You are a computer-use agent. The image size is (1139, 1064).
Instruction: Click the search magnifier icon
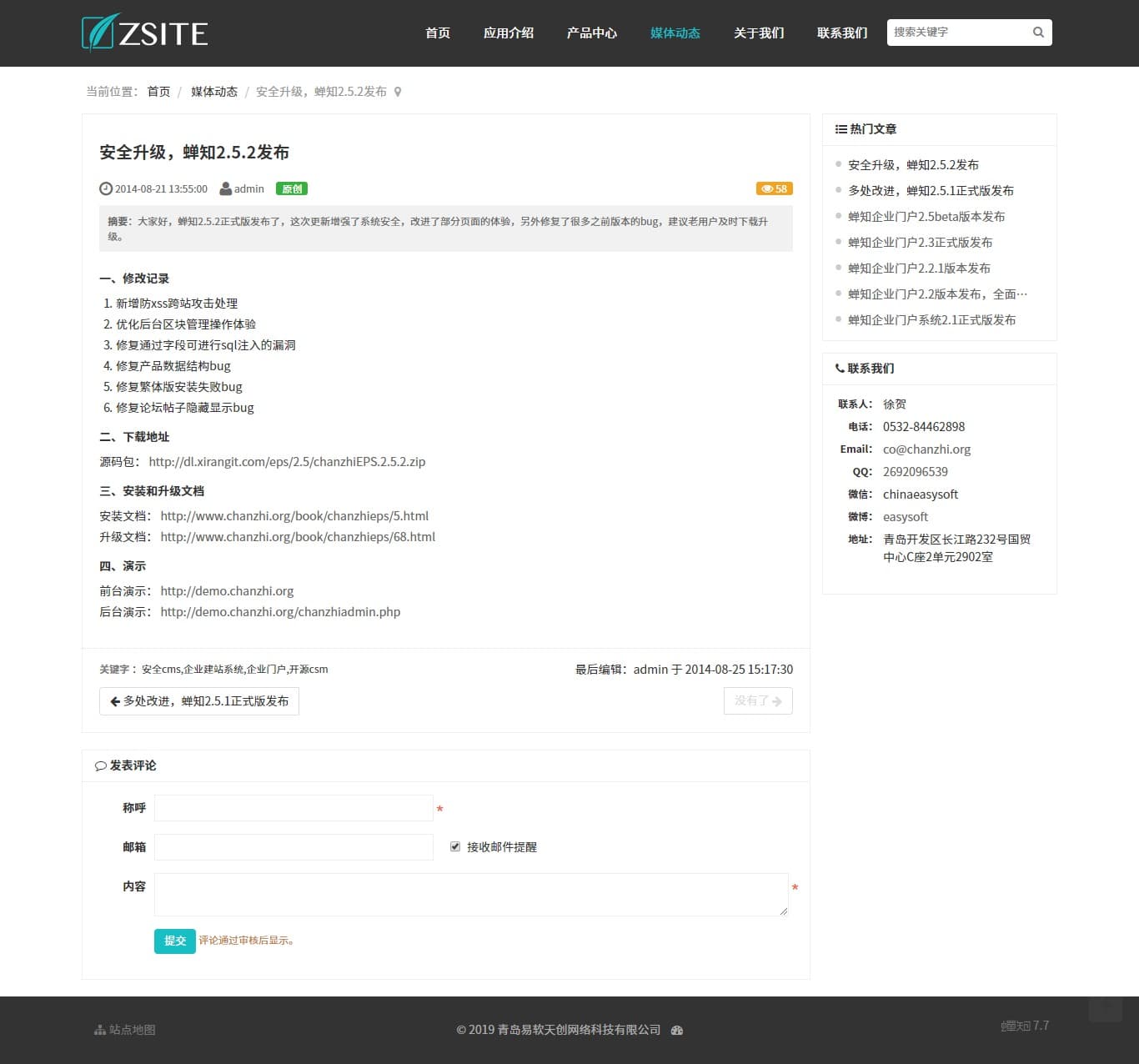[1038, 33]
